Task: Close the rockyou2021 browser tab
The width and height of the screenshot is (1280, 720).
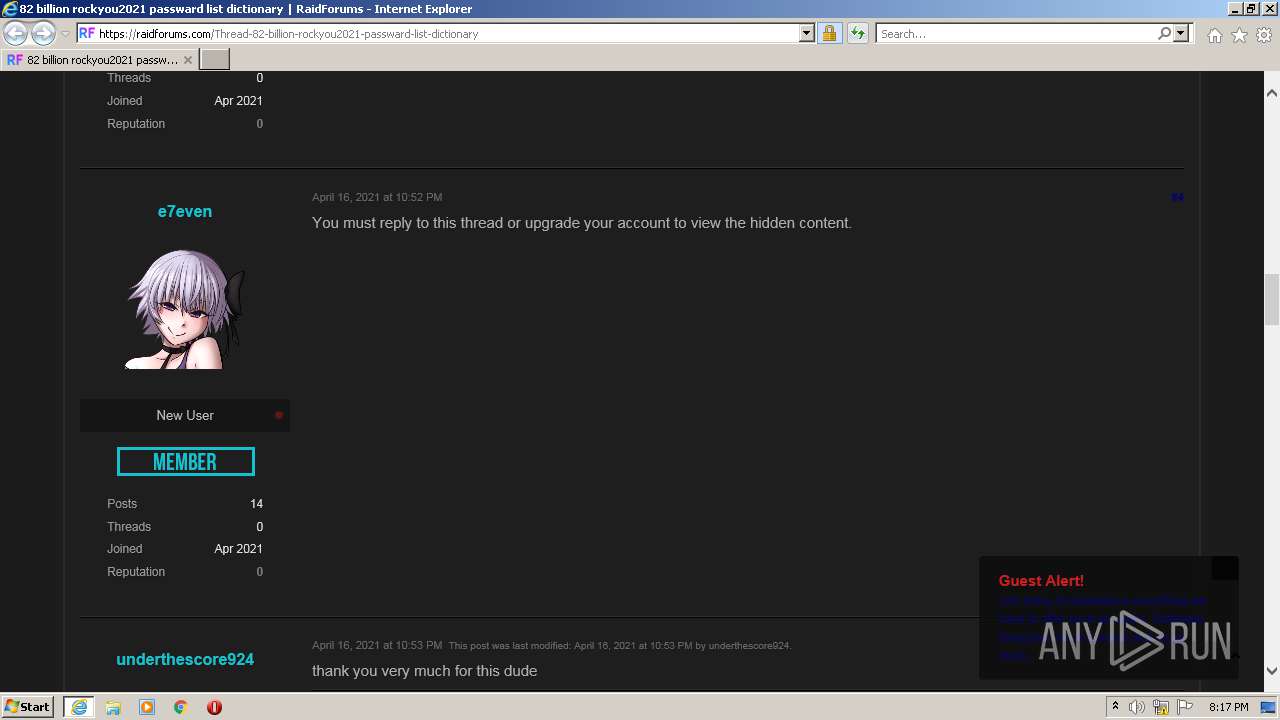Action: pos(187,60)
